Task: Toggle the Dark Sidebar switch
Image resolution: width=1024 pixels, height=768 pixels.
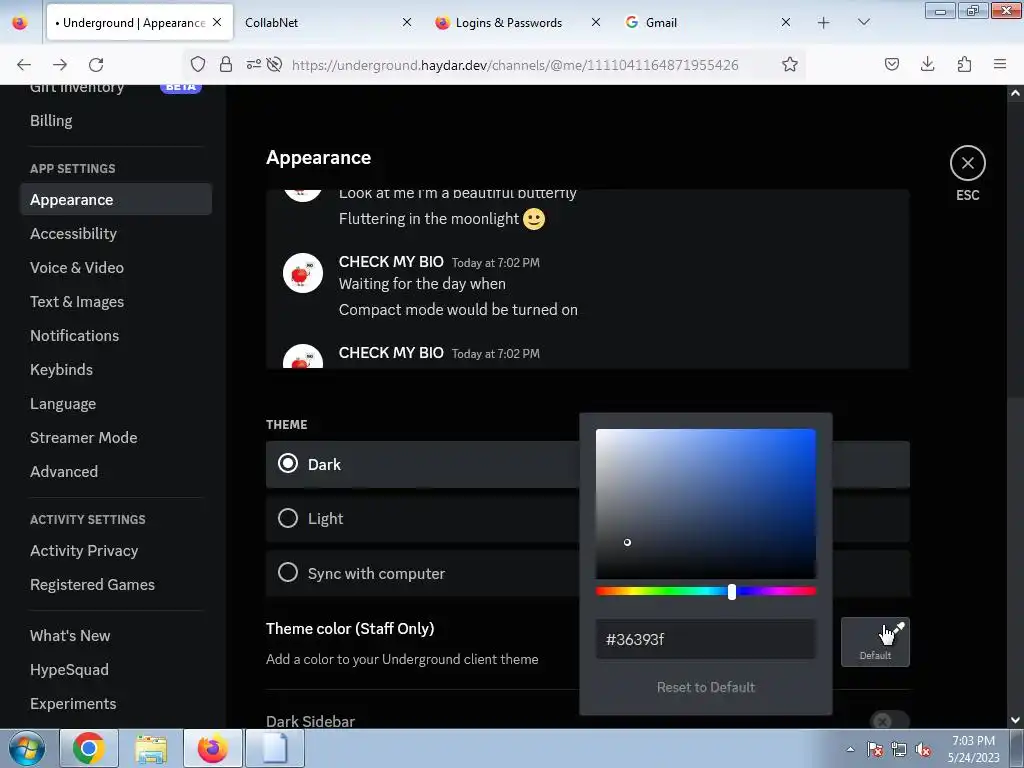Action: [889, 720]
